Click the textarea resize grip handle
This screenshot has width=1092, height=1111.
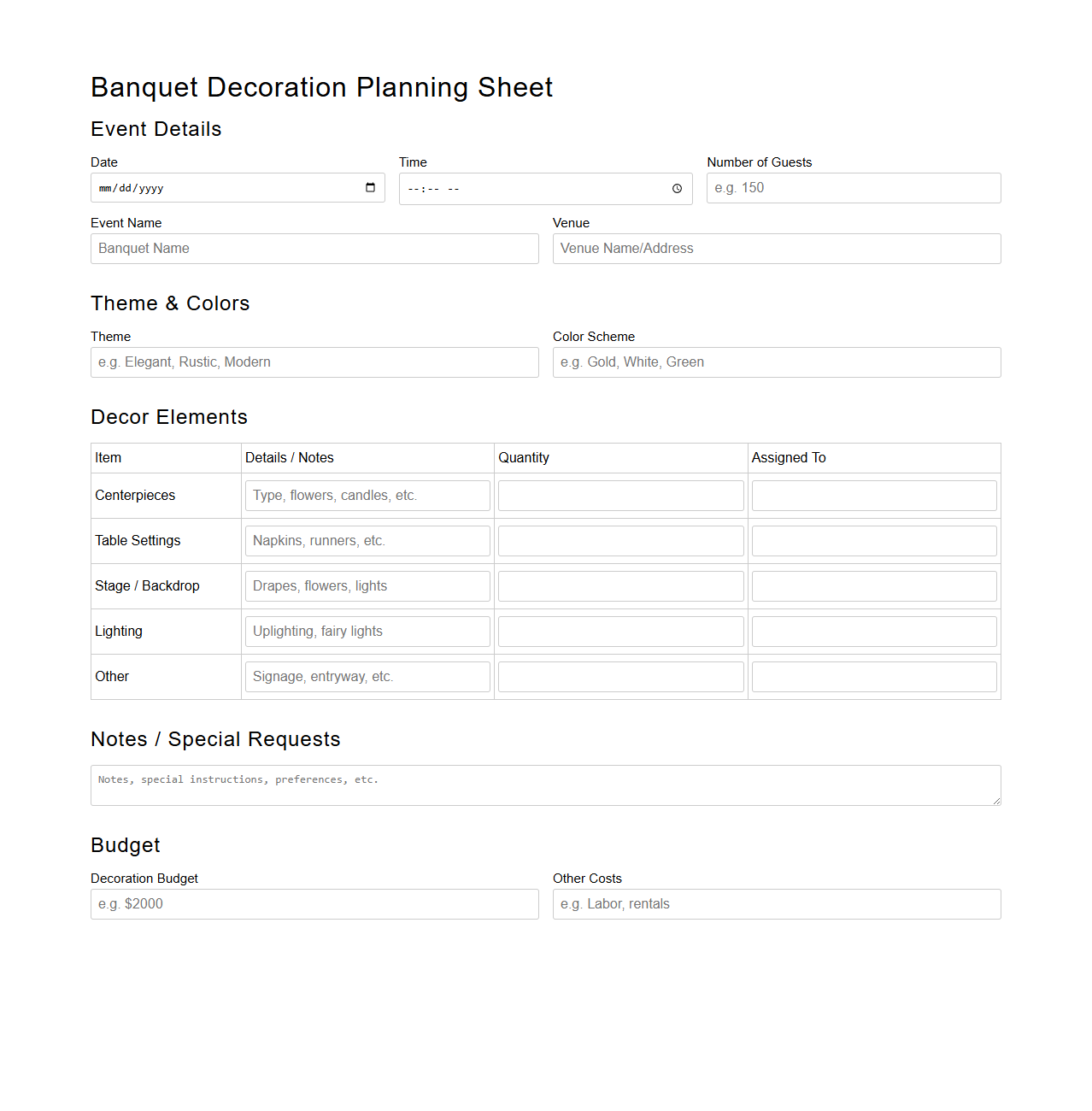coord(996,801)
